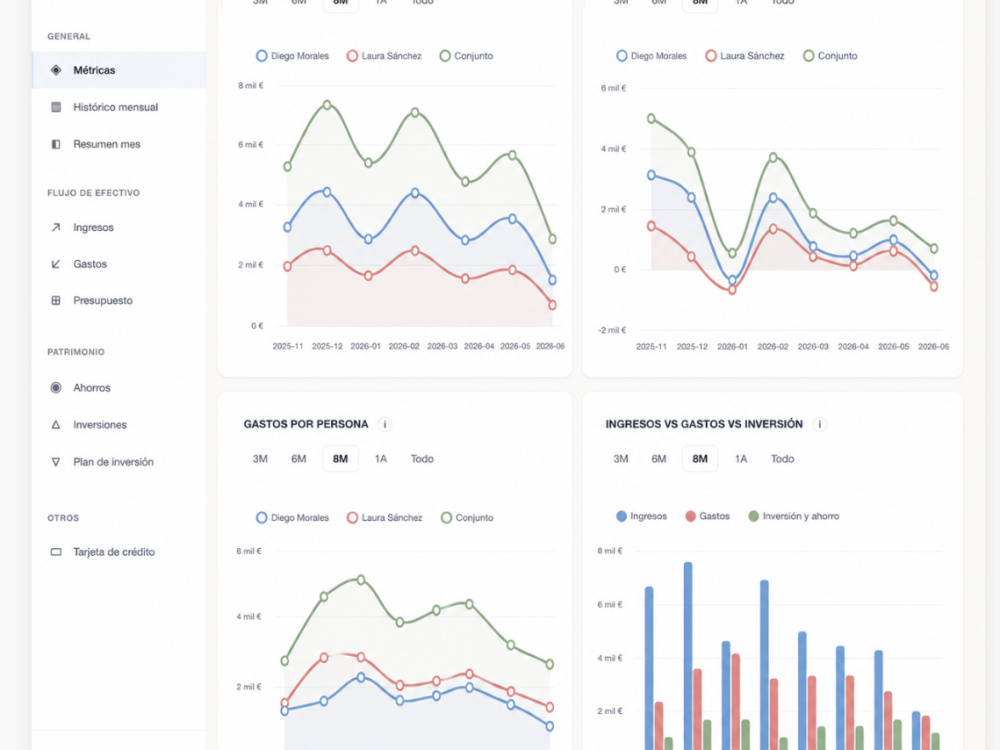The height and width of the screenshot is (750, 1000).
Task: Click the Gastos down-arrow icon
Action: point(56,264)
